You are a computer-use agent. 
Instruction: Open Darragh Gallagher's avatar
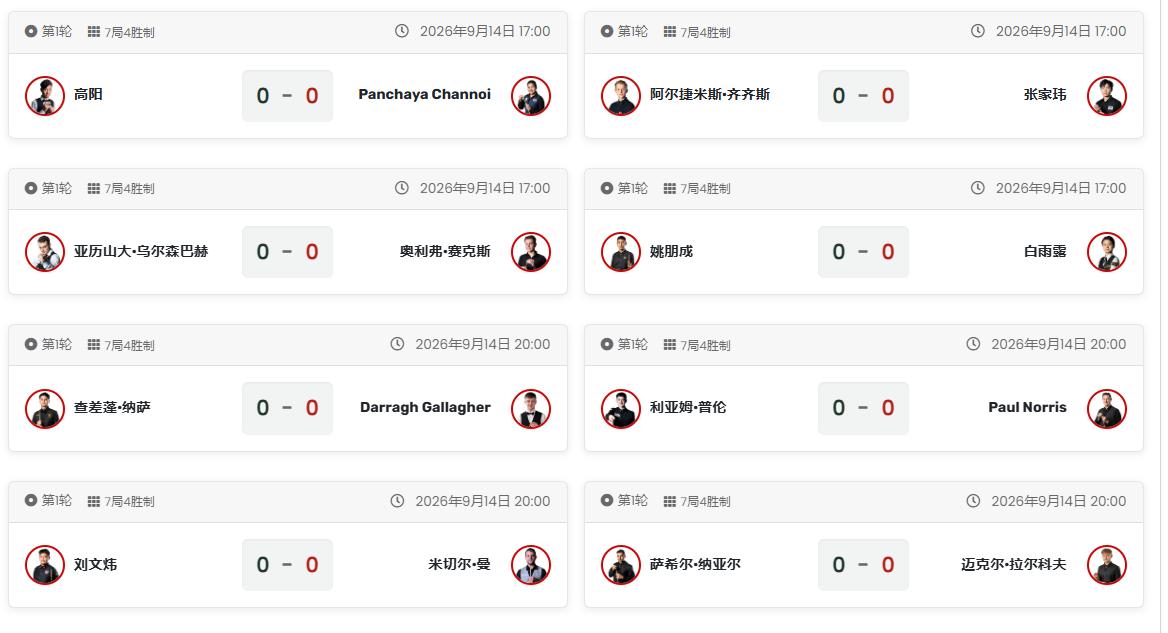tap(531, 409)
